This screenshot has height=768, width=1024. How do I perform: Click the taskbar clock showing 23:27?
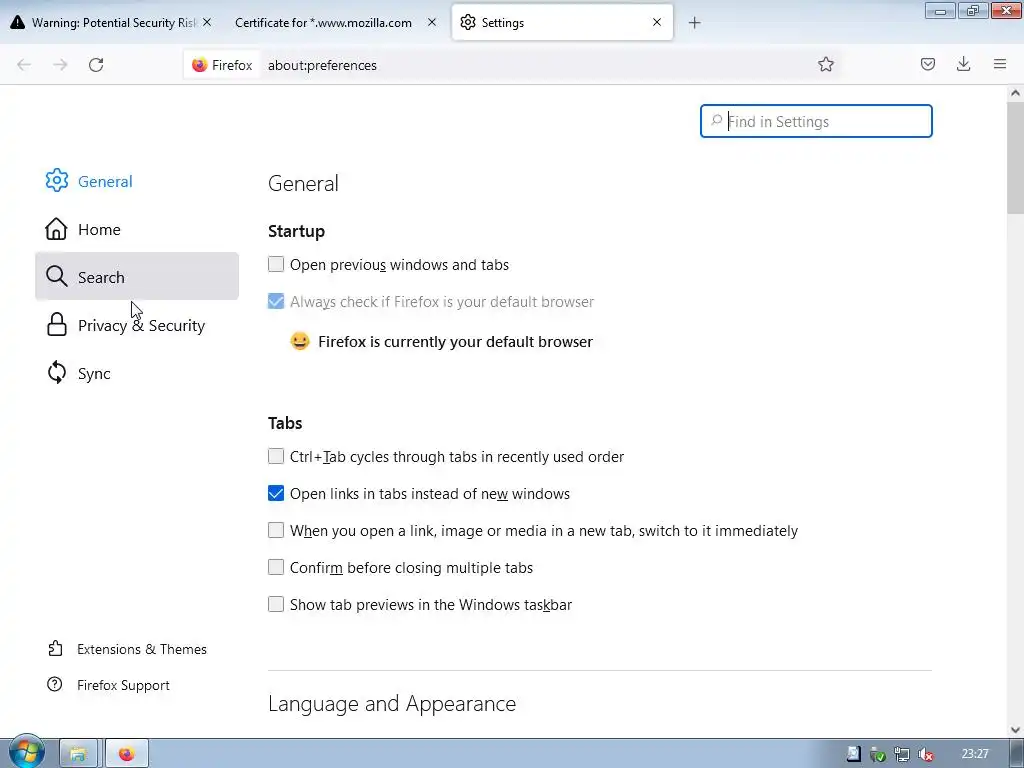[974, 754]
